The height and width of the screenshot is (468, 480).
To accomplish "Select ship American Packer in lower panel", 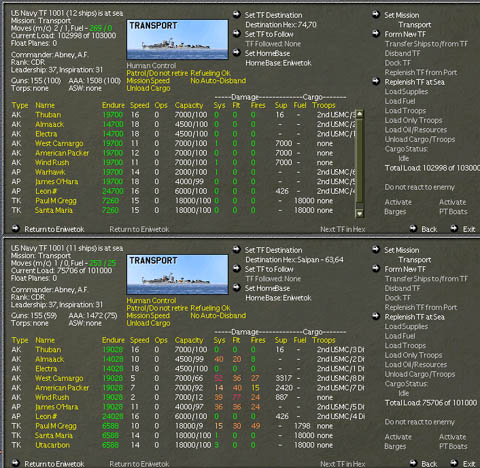I will click(62, 388).
